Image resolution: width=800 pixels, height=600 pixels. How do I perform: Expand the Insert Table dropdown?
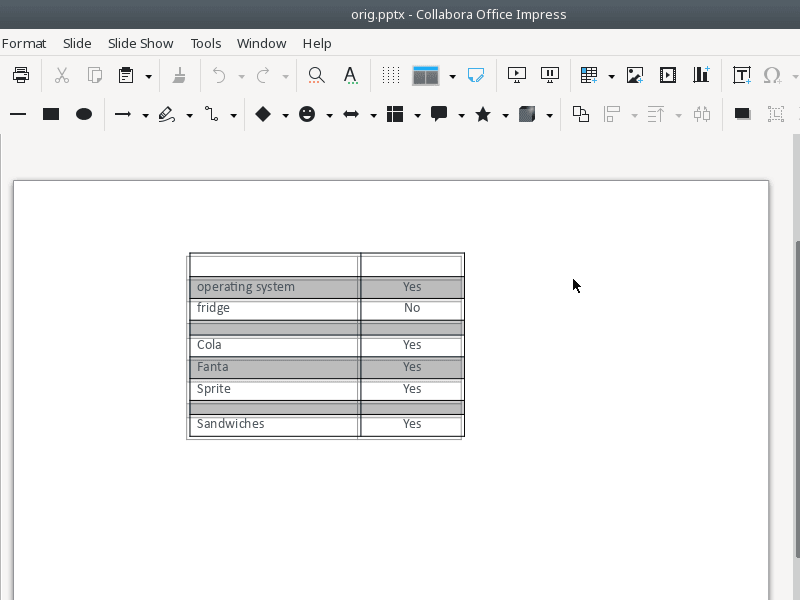[x=611, y=74]
